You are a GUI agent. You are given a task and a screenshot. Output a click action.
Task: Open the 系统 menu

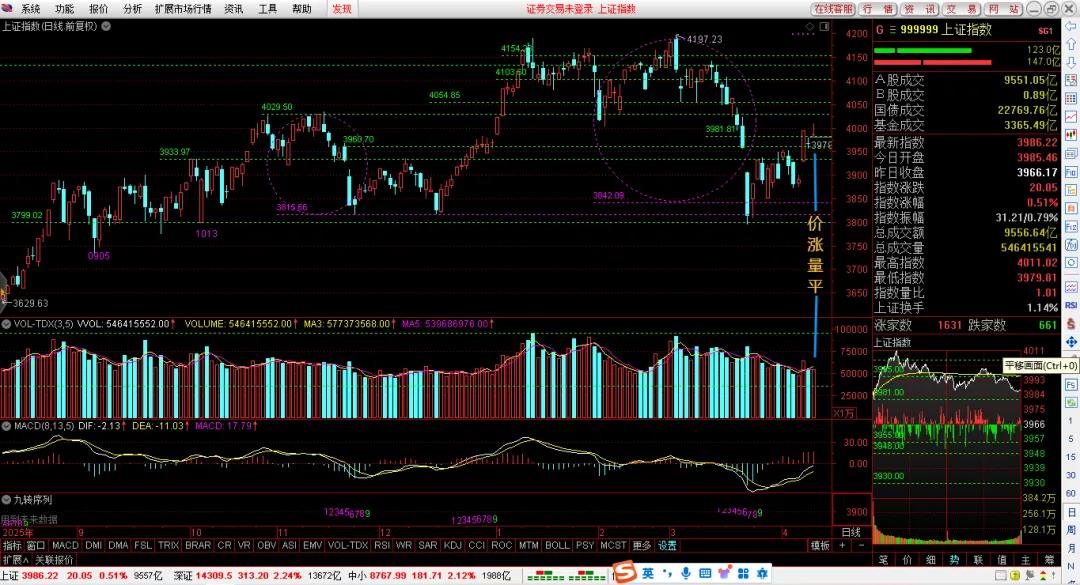(30, 9)
